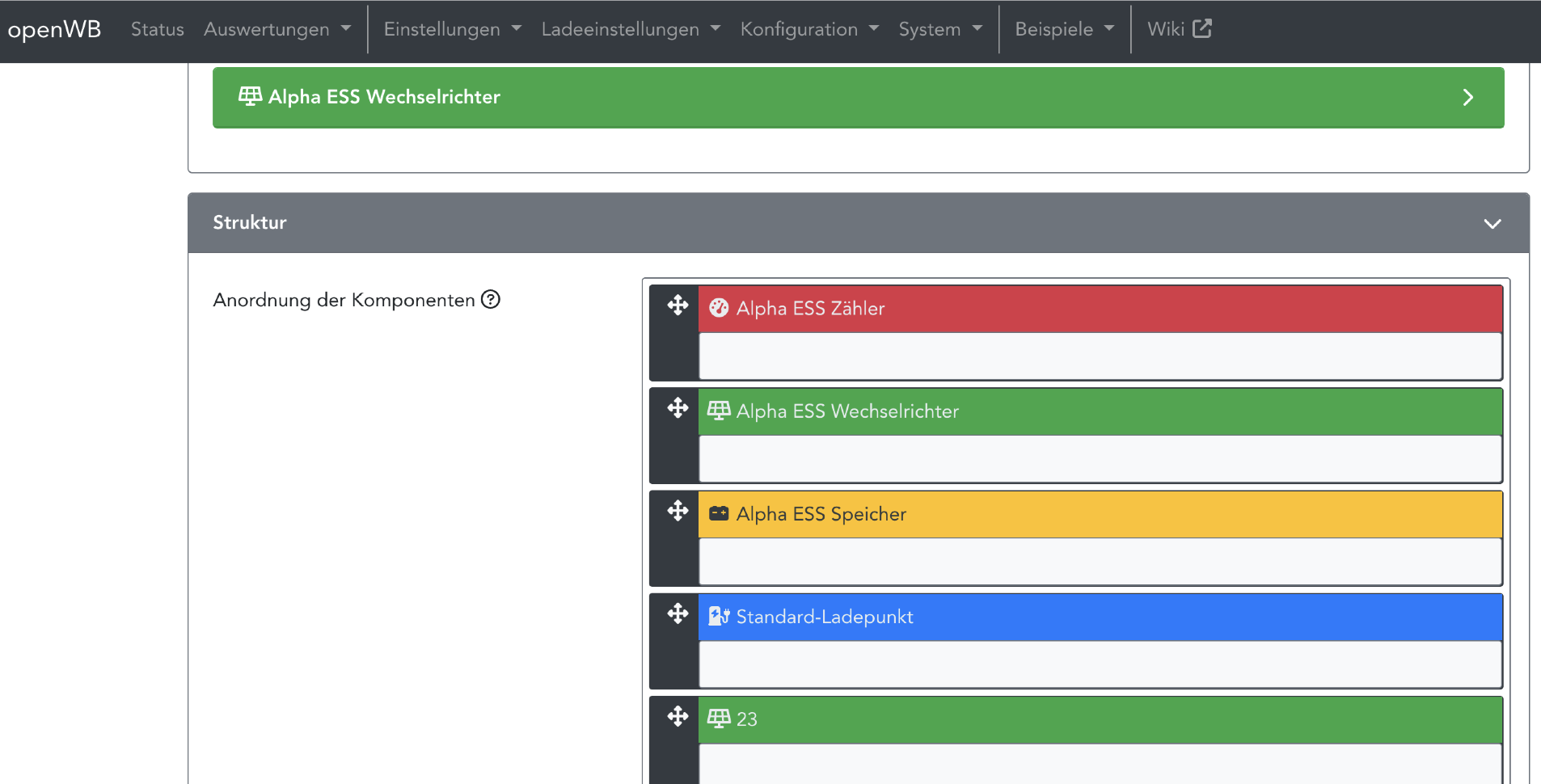The width and height of the screenshot is (1541, 784).
Task: Expand the Alpha ESS Wechselrichter green panel
Action: click(x=1467, y=98)
